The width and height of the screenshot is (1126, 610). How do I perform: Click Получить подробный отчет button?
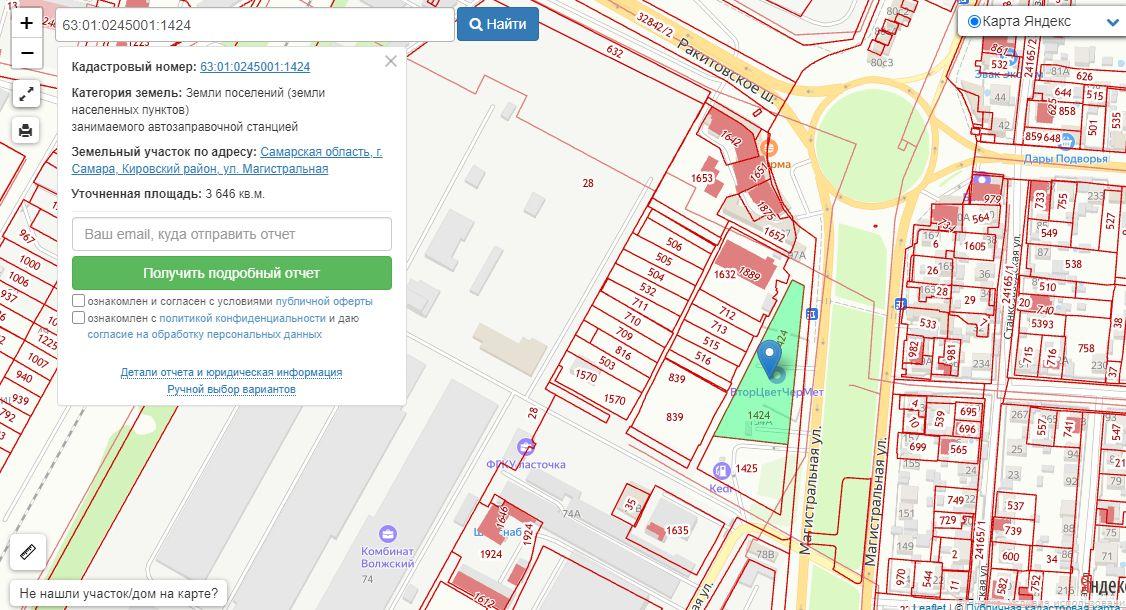231,273
